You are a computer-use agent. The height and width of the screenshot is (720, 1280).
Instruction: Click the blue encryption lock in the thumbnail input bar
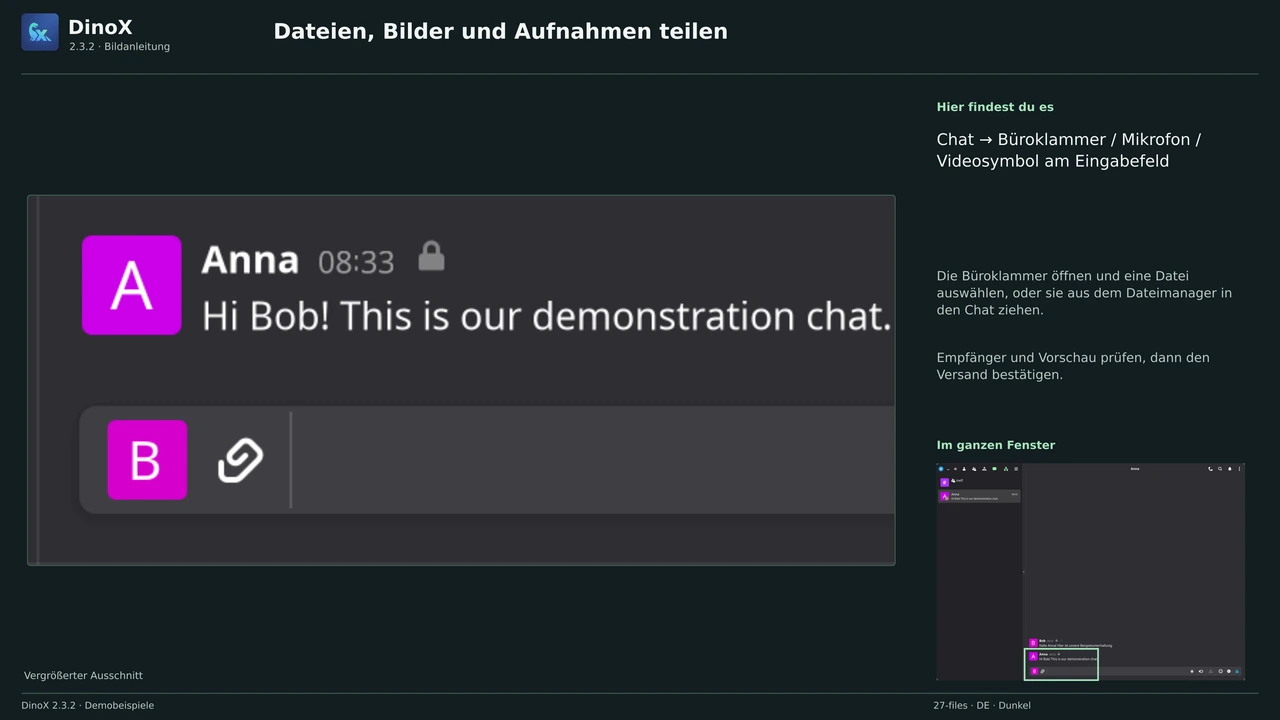coord(1237,671)
